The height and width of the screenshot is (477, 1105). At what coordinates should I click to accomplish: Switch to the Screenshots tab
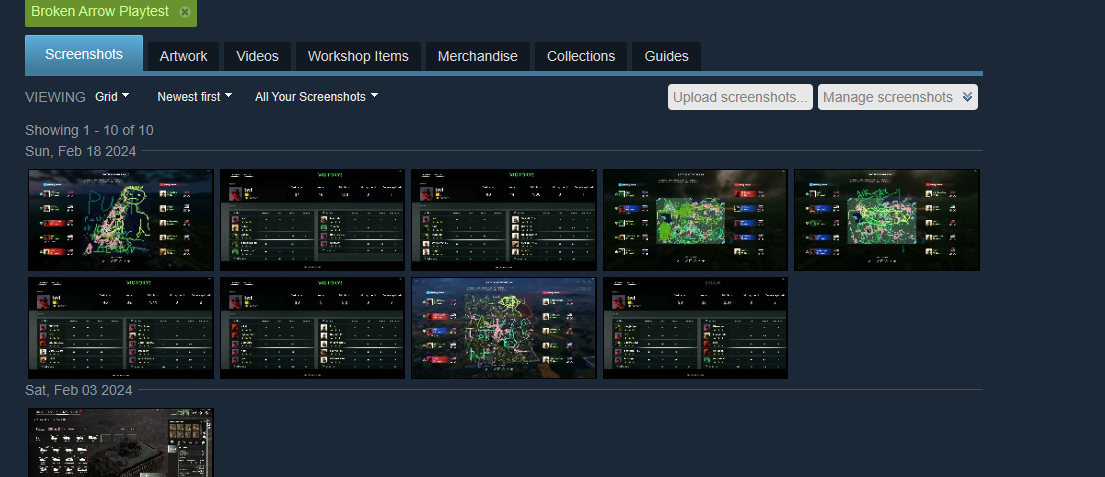tap(84, 54)
